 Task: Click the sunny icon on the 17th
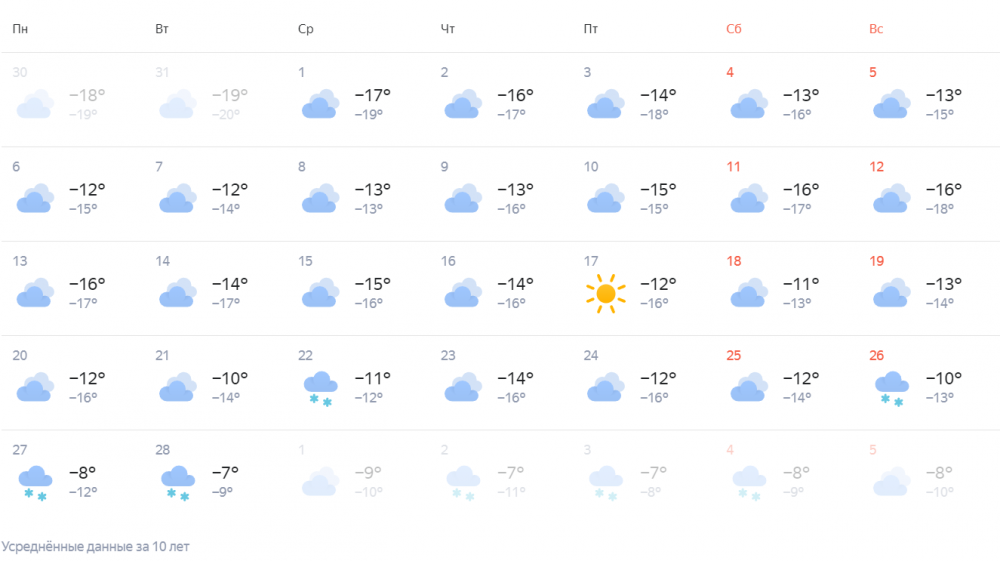click(x=605, y=293)
